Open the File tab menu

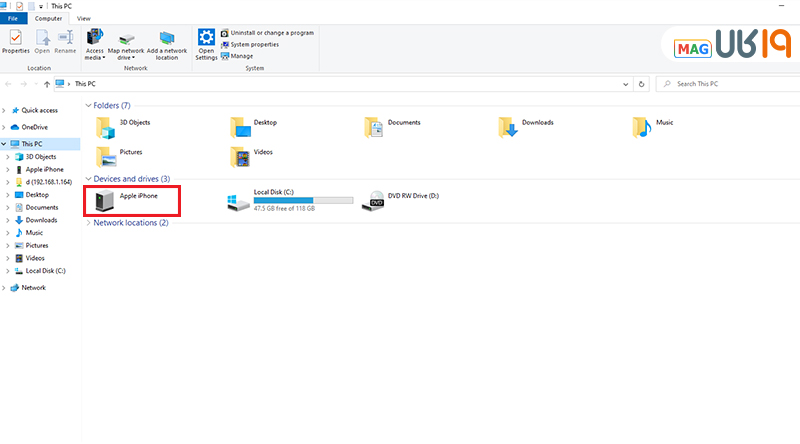(15, 18)
